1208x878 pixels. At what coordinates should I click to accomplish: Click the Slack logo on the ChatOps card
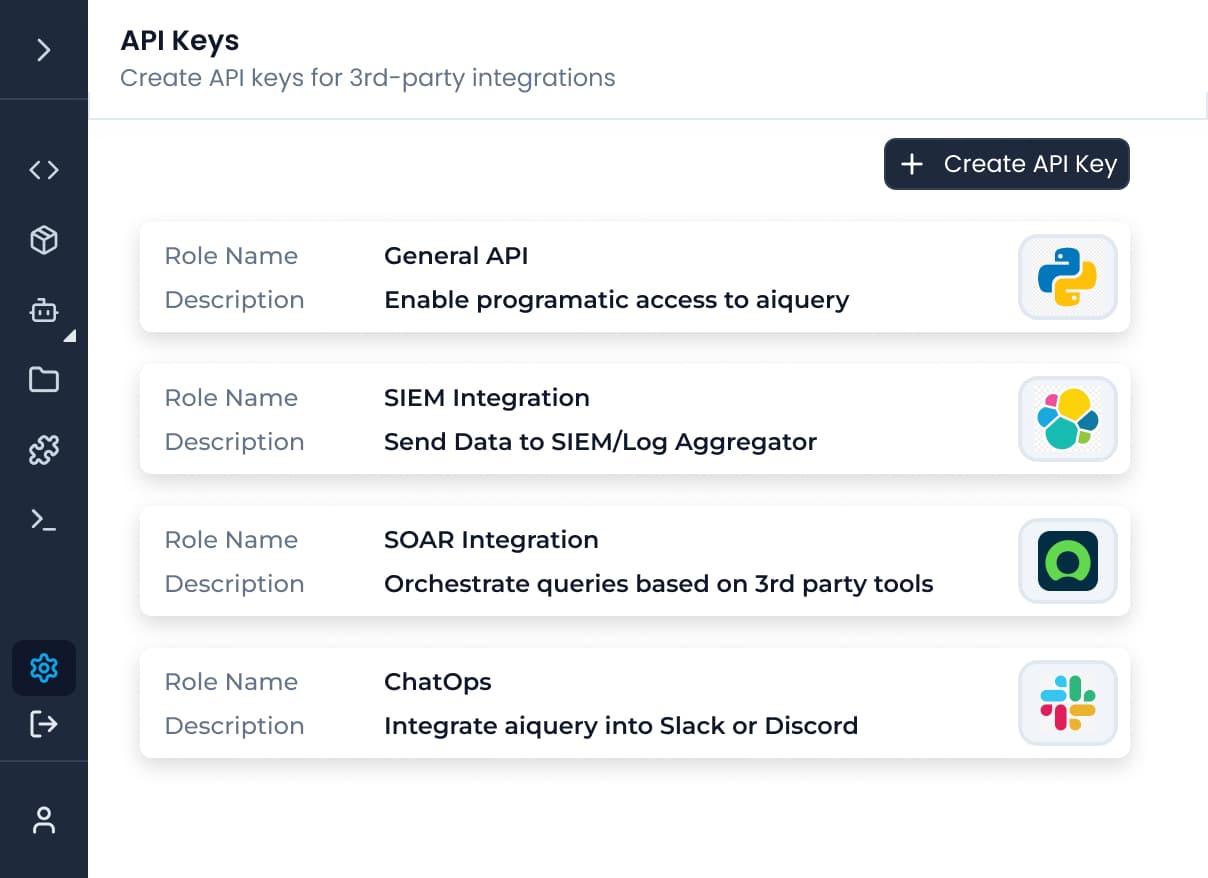pos(1067,703)
